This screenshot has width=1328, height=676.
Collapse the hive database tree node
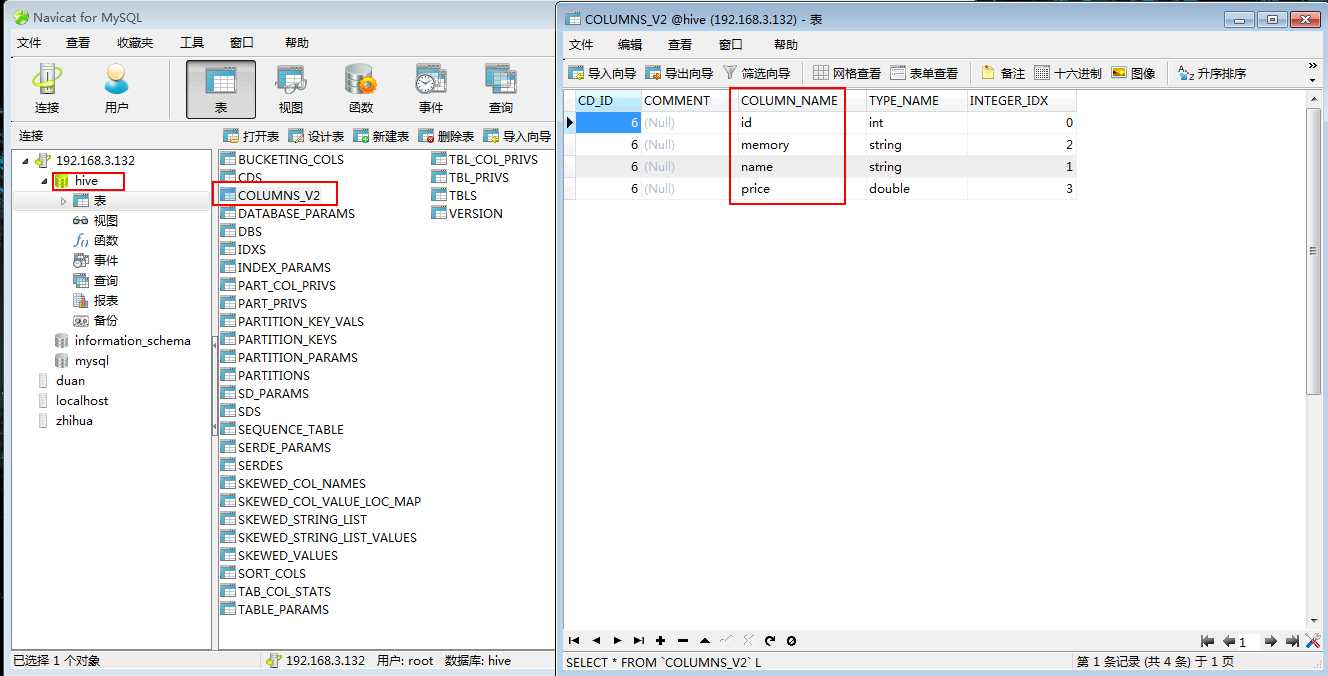43,181
